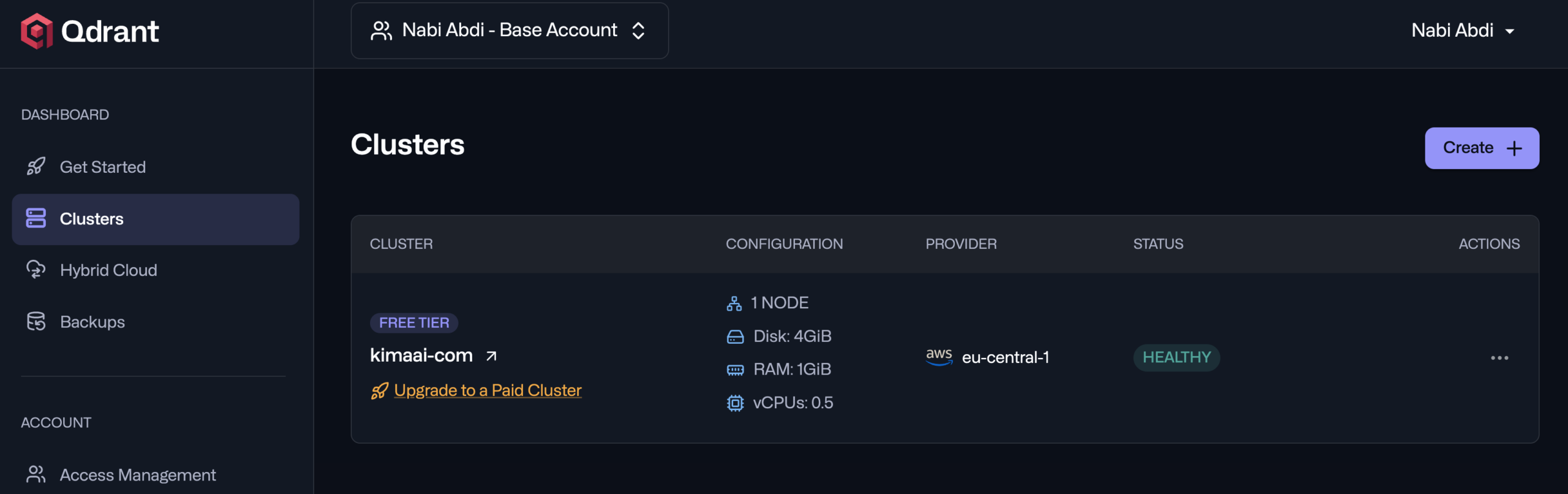Image resolution: width=1568 pixels, height=494 pixels.
Task: Click the PROVIDER column header
Action: pyautogui.click(x=961, y=244)
